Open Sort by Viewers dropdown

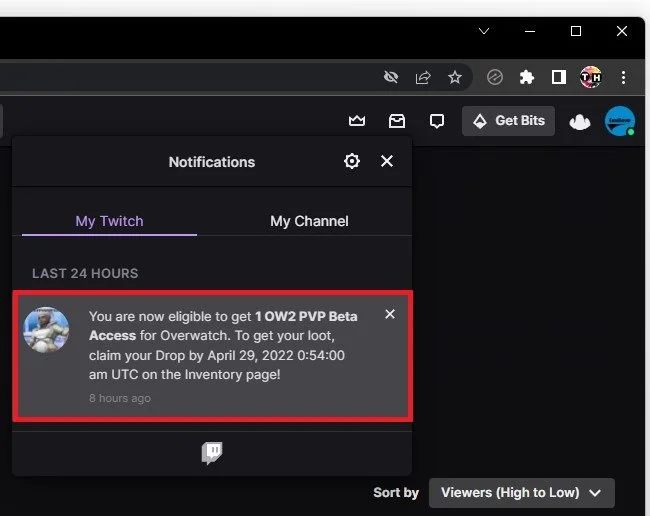tap(521, 492)
